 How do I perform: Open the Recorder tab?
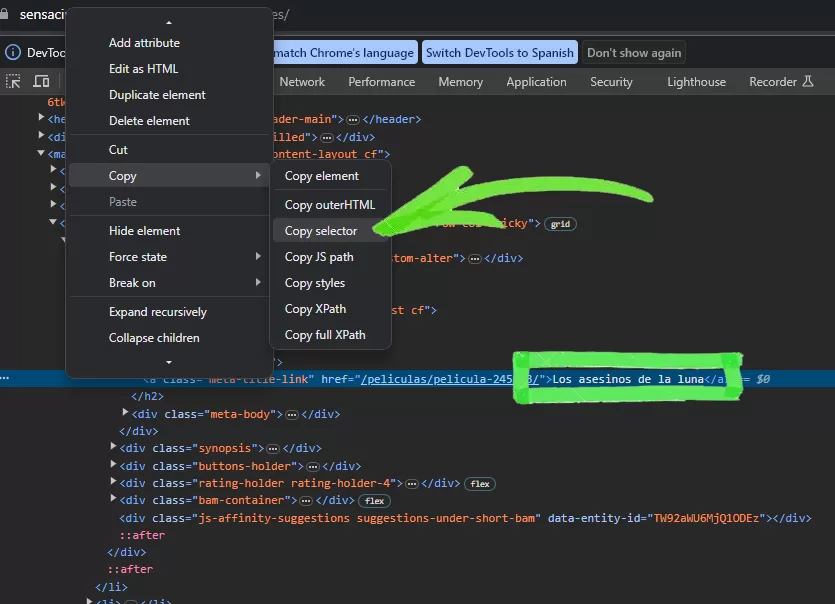click(773, 81)
